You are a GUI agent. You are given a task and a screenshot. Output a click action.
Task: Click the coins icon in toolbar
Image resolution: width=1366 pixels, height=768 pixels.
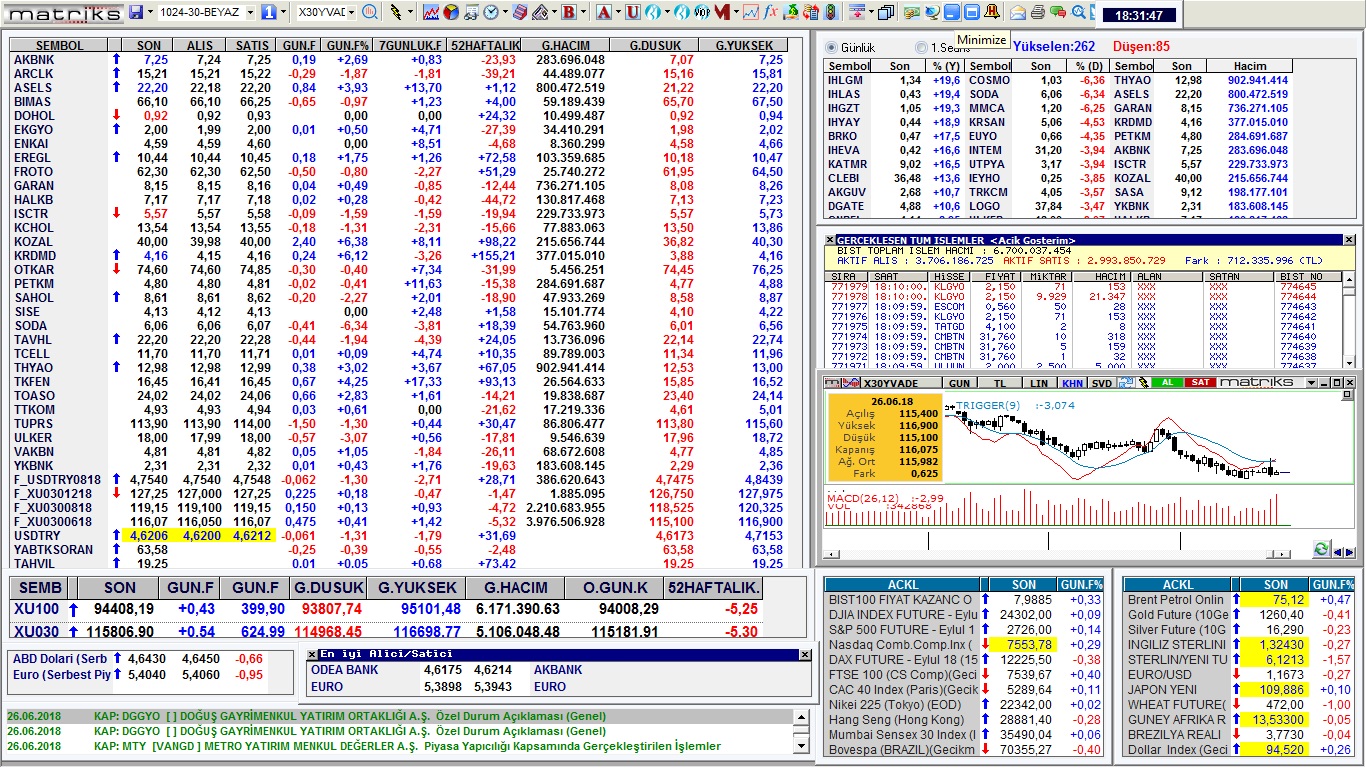[911, 12]
